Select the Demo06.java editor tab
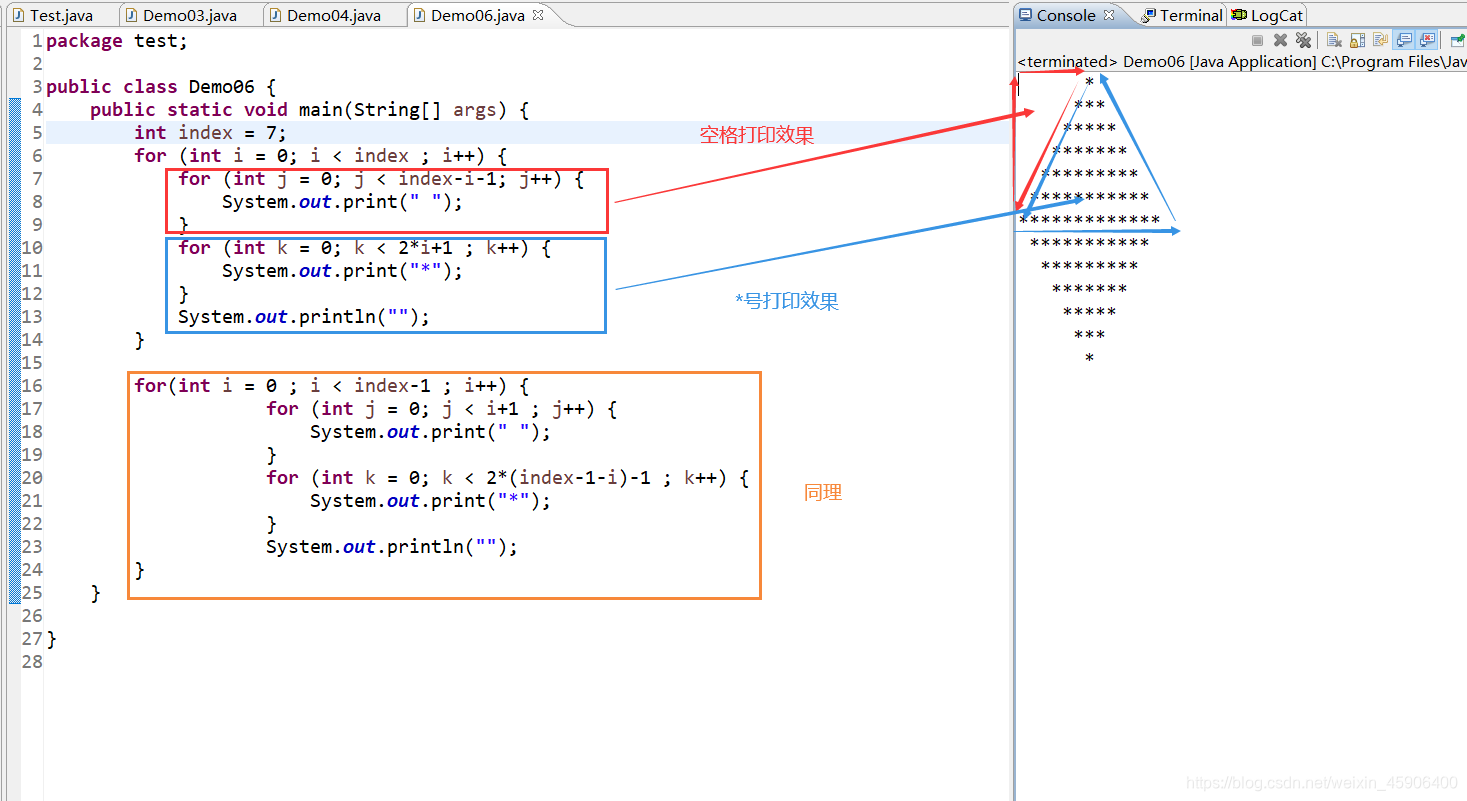The image size is (1467, 801). (478, 15)
